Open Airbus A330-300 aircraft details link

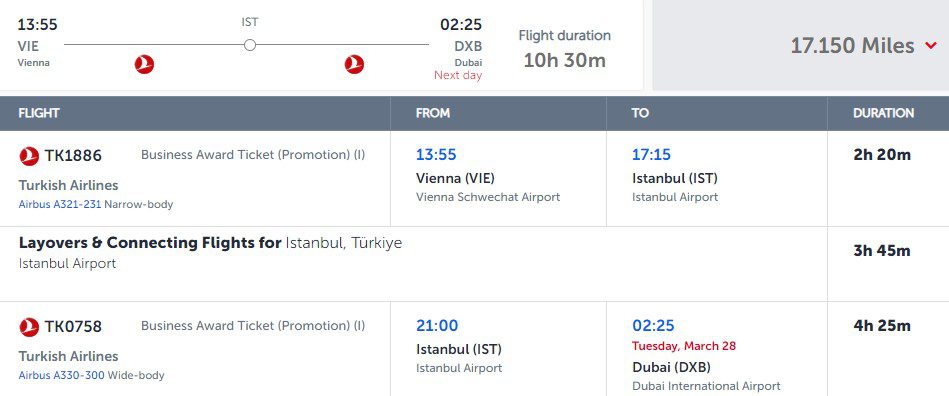click(x=62, y=375)
